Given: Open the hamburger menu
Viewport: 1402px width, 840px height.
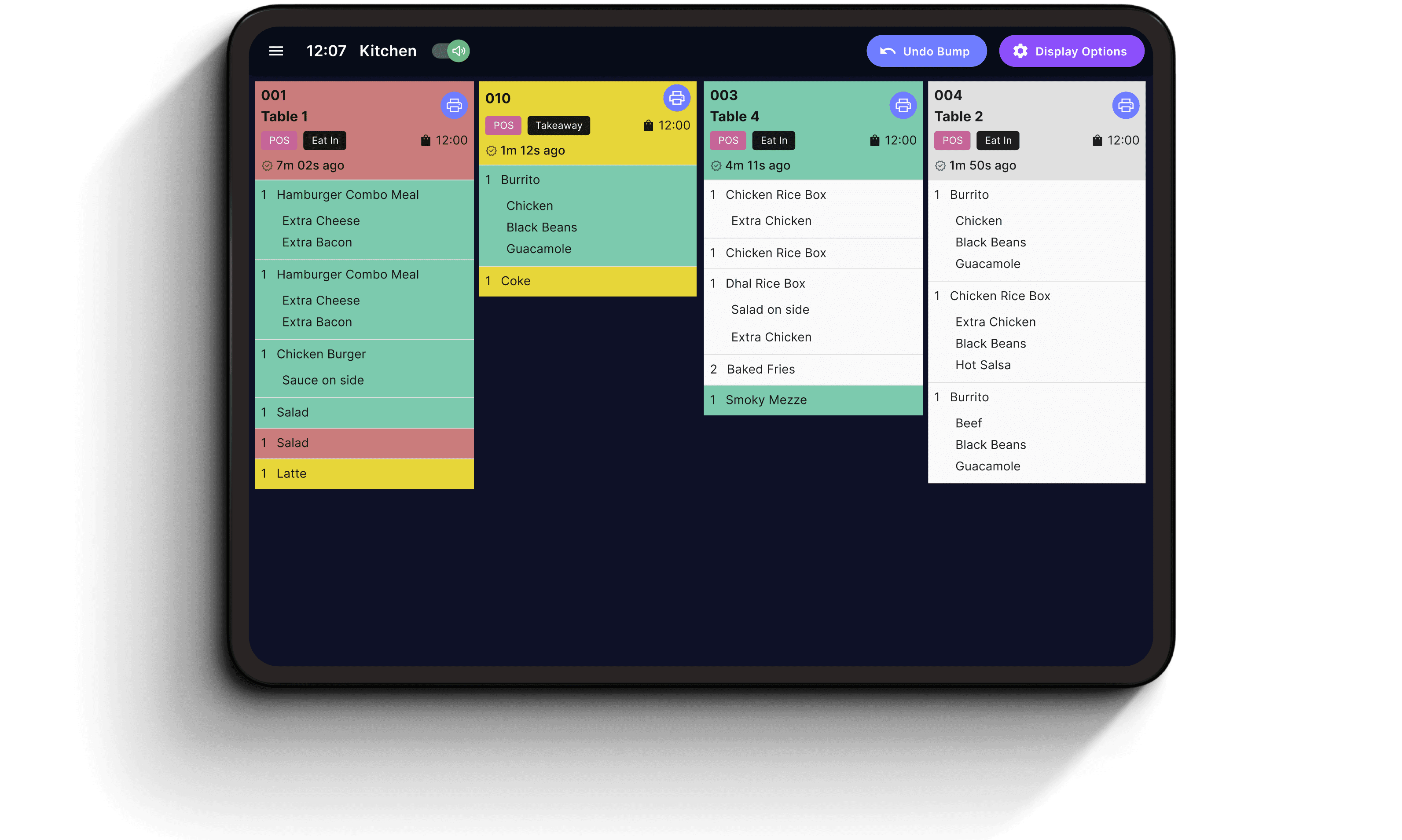Looking at the screenshot, I should pyautogui.click(x=275, y=51).
